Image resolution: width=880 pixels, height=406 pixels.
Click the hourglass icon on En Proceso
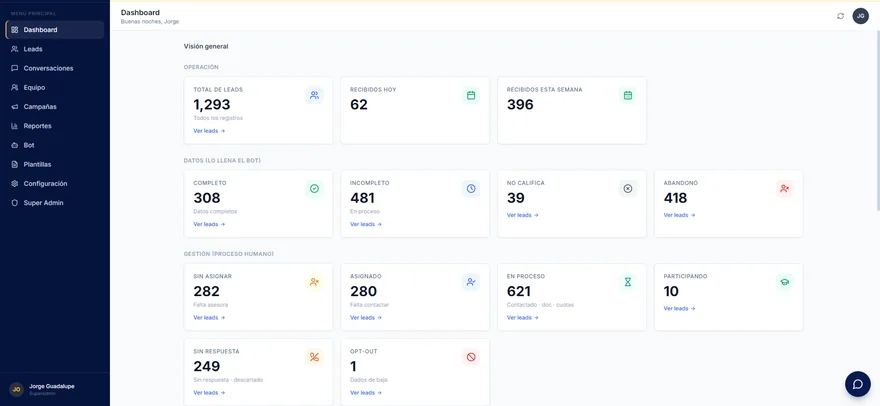coord(628,282)
